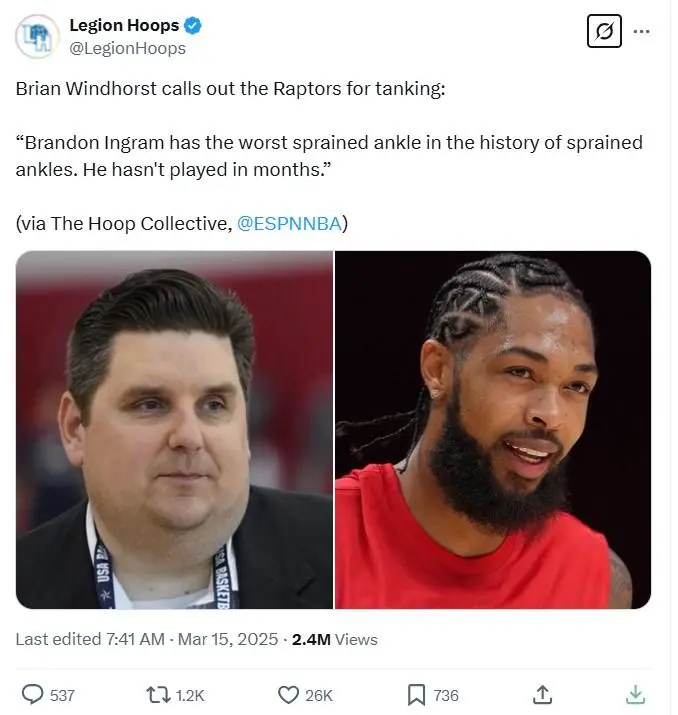The height and width of the screenshot is (715, 678).
Task: Click the repost arrows icon
Action: tap(158, 695)
